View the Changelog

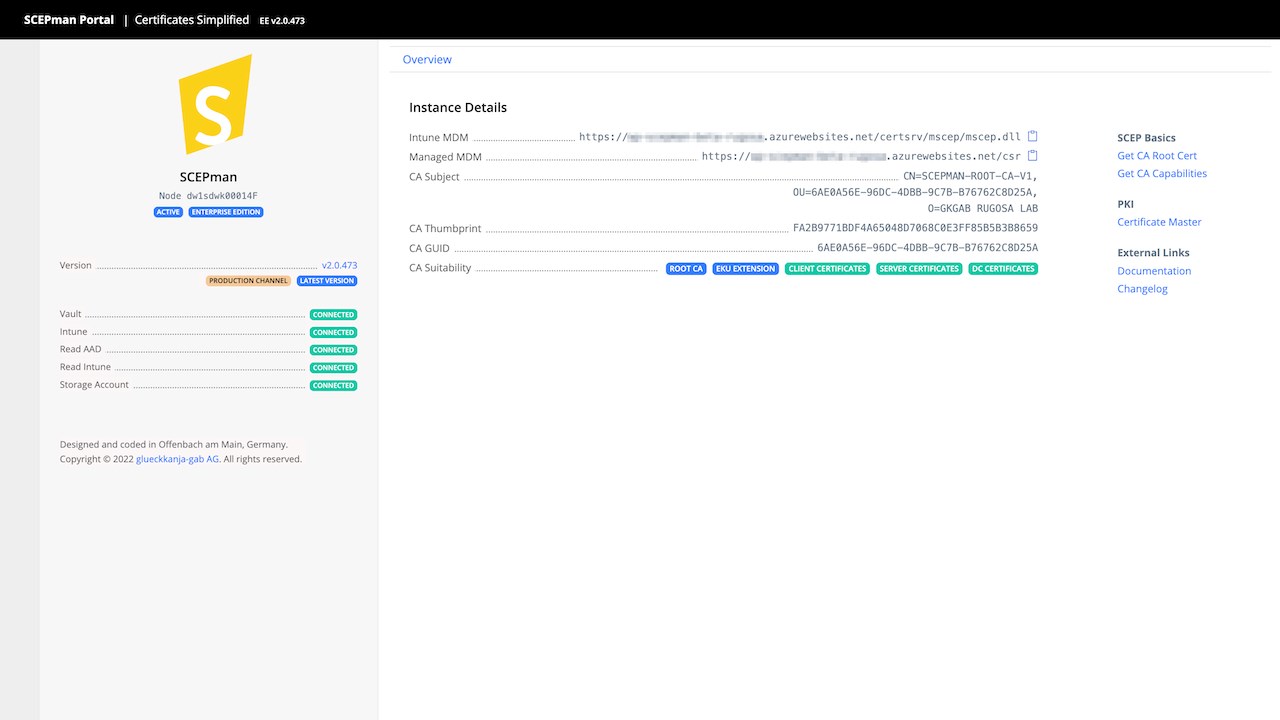(x=1142, y=289)
